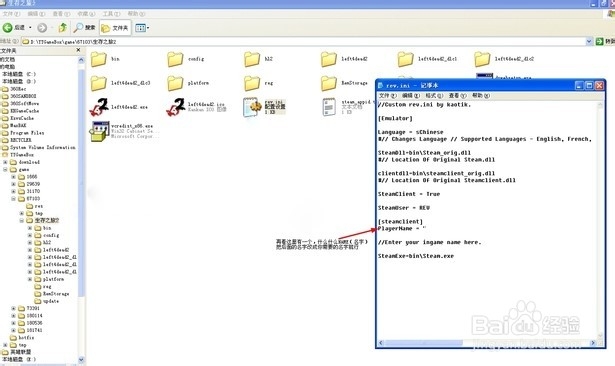615x366 pixels.
Task: Select the vcredist_x86.exe installer icon
Action: click(99, 131)
